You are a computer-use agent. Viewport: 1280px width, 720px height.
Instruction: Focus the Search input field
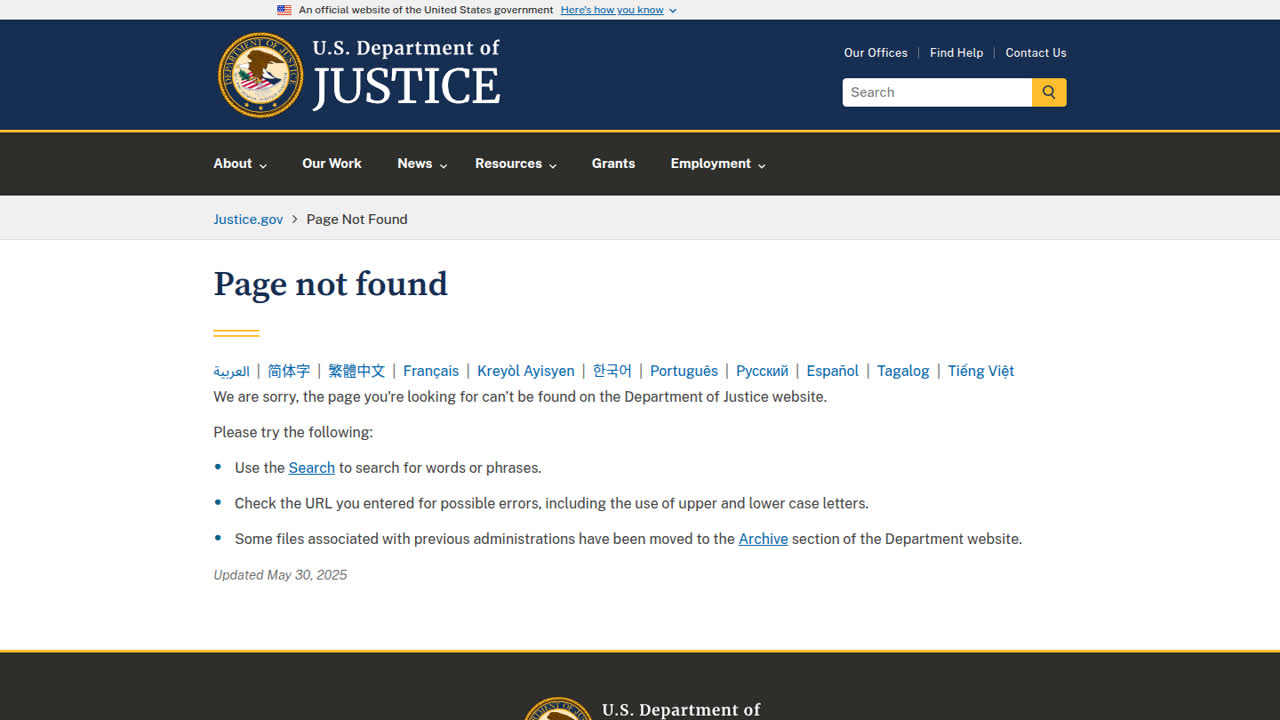pyautogui.click(x=937, y=92)
